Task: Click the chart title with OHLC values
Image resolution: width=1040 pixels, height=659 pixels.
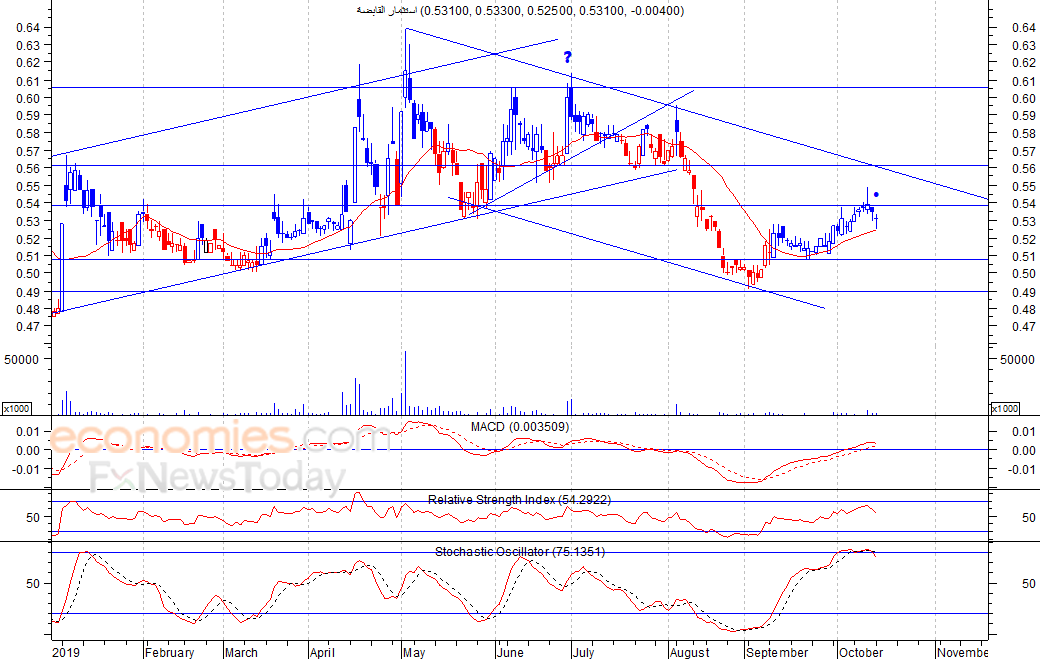Action: coord(520,11)
